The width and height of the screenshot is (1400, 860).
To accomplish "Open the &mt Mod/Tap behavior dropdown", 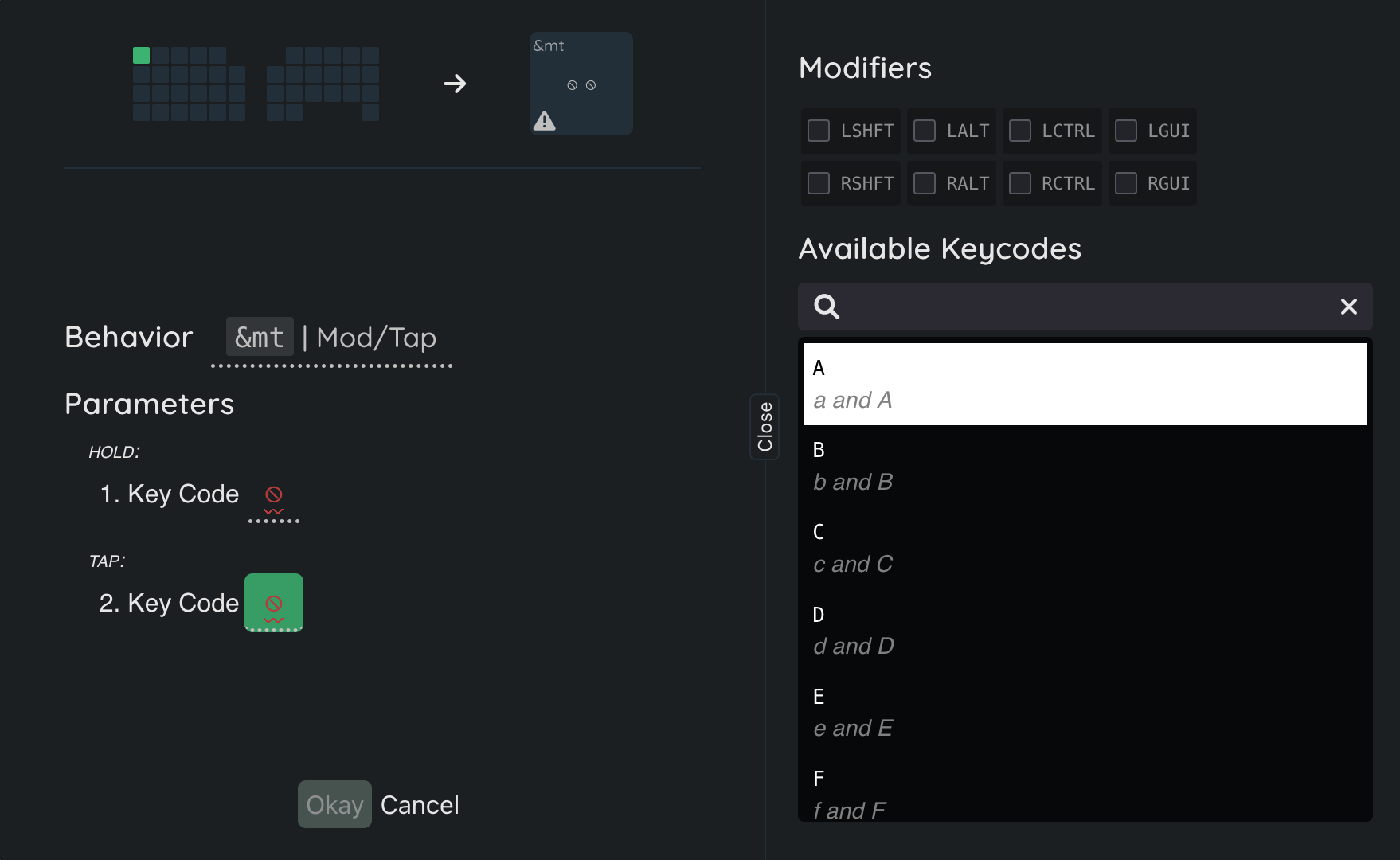I will click(332, 338).
